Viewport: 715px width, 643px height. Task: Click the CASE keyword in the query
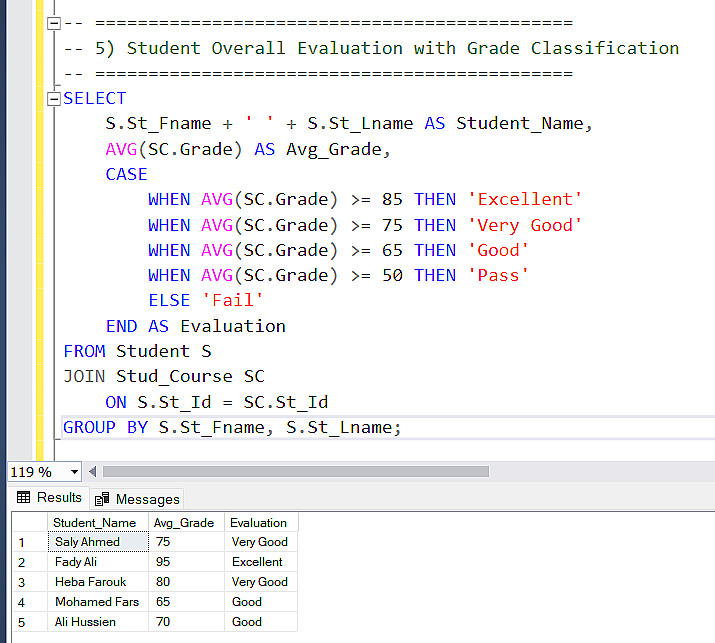coord(126,174)
